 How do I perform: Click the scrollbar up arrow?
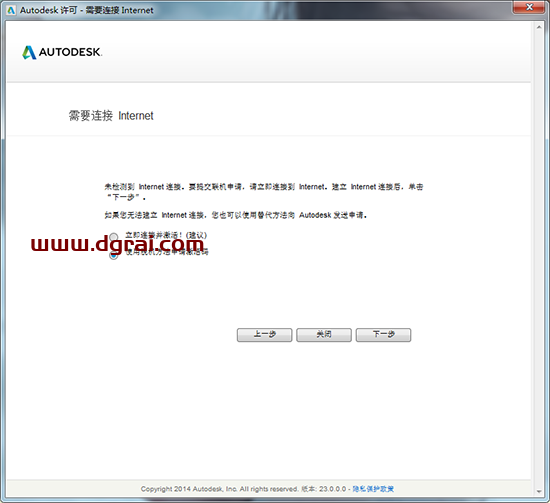pos(539,27)
